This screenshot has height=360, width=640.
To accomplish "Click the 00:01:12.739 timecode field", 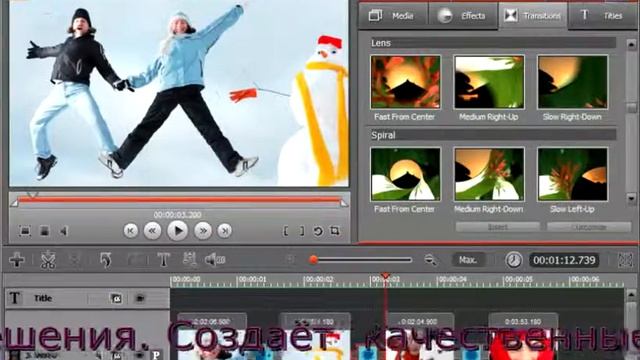I will pos(564,260).
